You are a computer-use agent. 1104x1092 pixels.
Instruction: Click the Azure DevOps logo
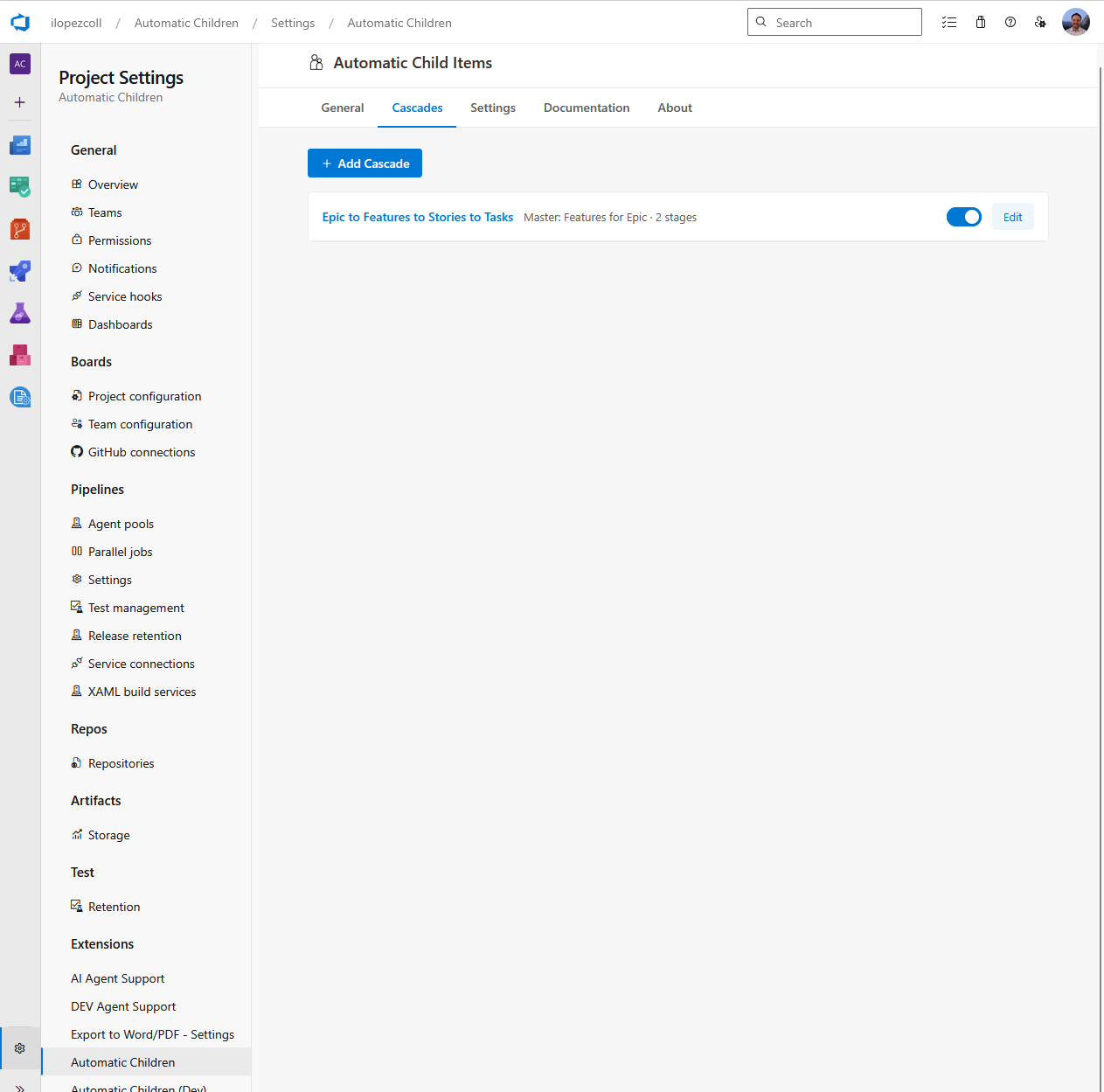19,22
